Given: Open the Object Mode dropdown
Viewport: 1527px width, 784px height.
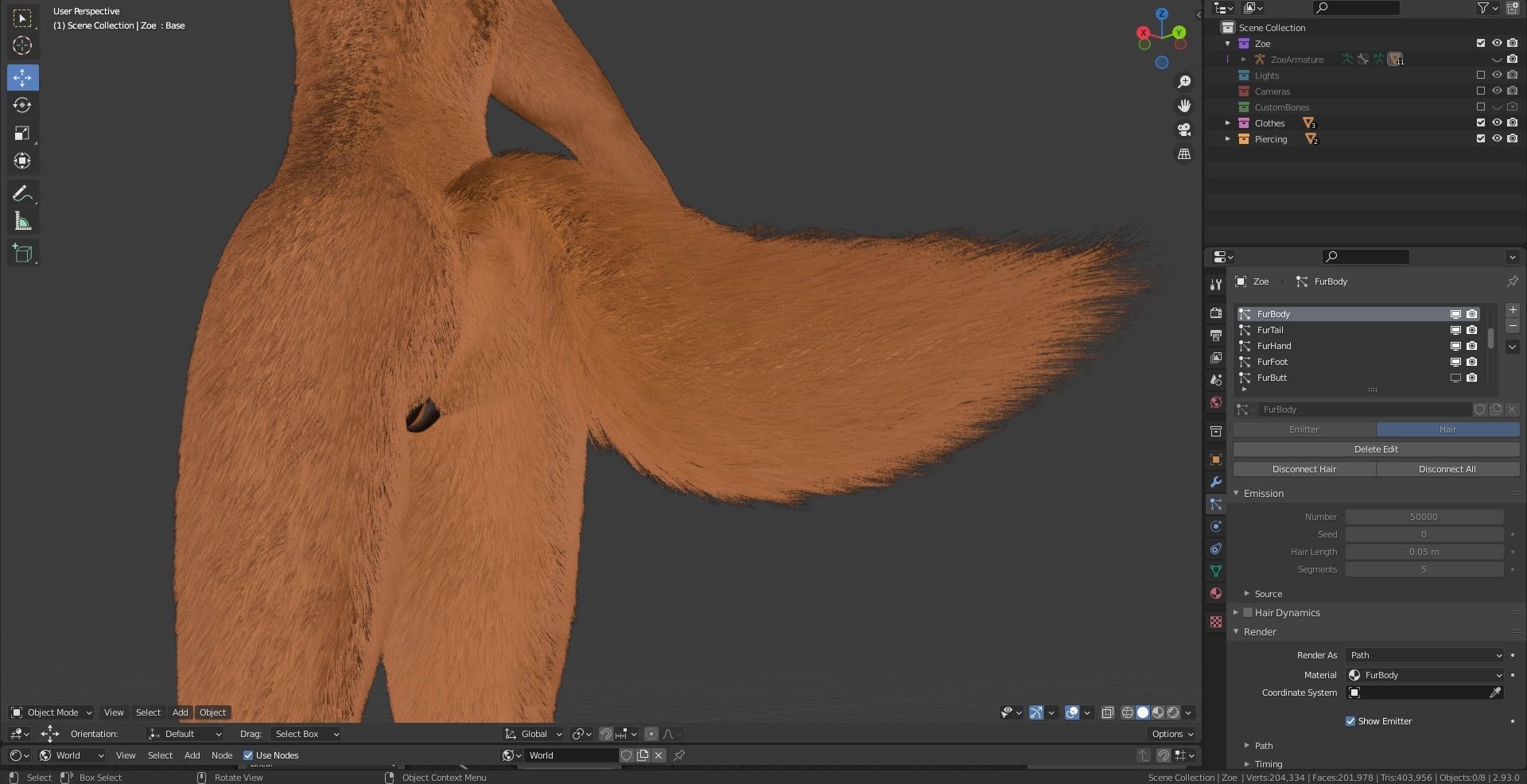Looking at the screenshot, I should 52,712.
